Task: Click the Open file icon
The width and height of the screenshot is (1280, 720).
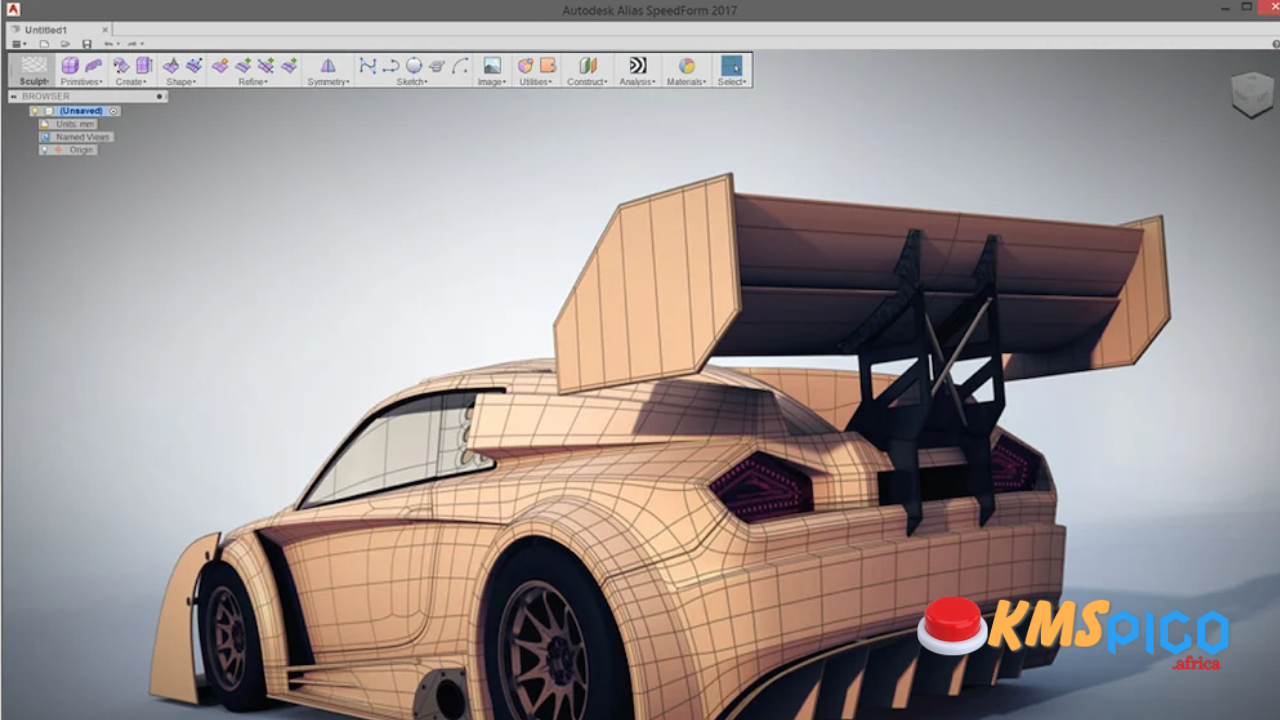Action: click(x=65, y=44)
